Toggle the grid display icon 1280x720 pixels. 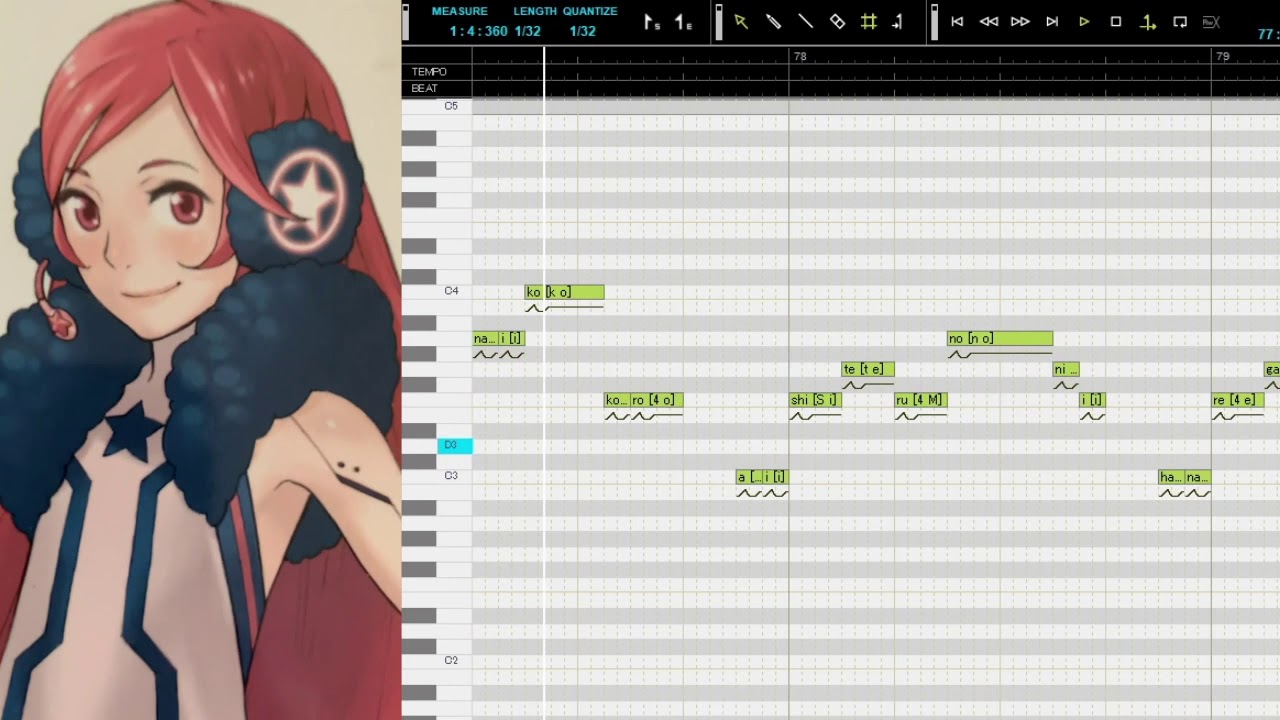coord(869,21)
